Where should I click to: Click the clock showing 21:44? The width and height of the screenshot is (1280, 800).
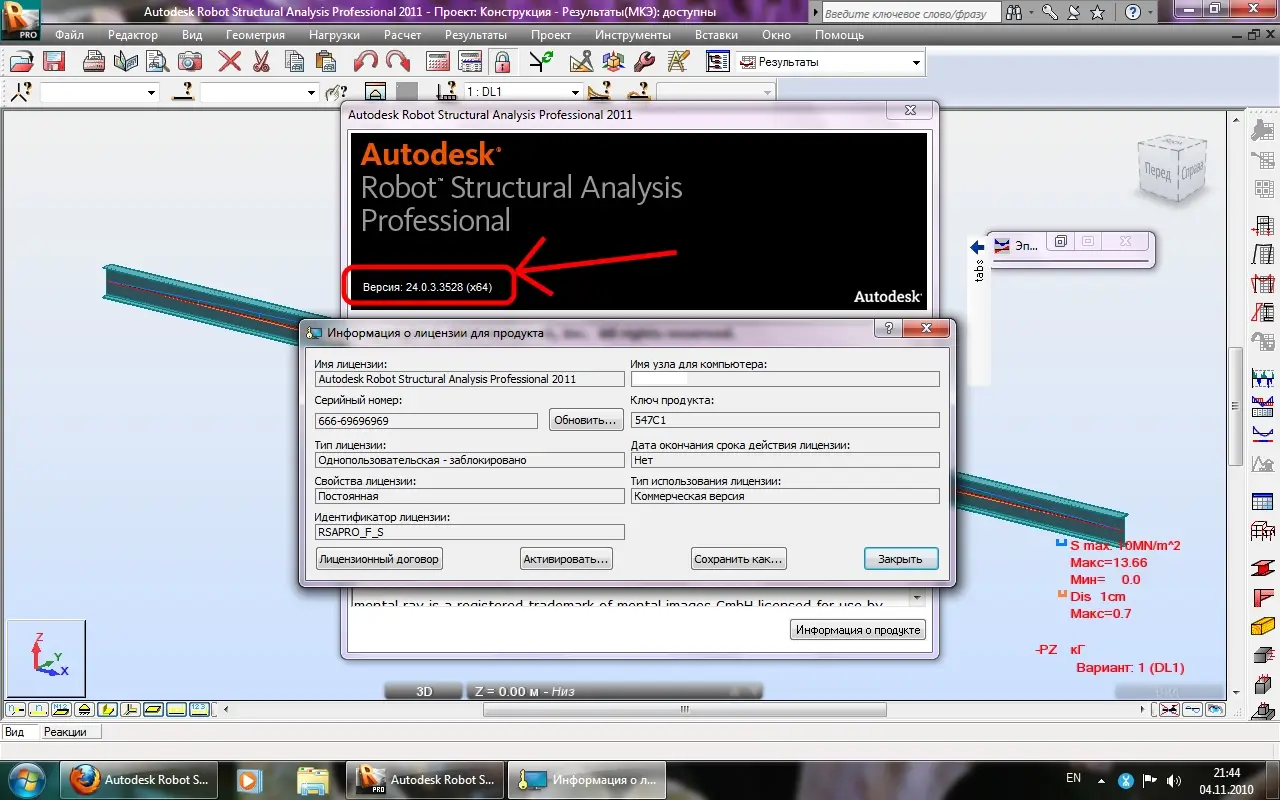1226,773
